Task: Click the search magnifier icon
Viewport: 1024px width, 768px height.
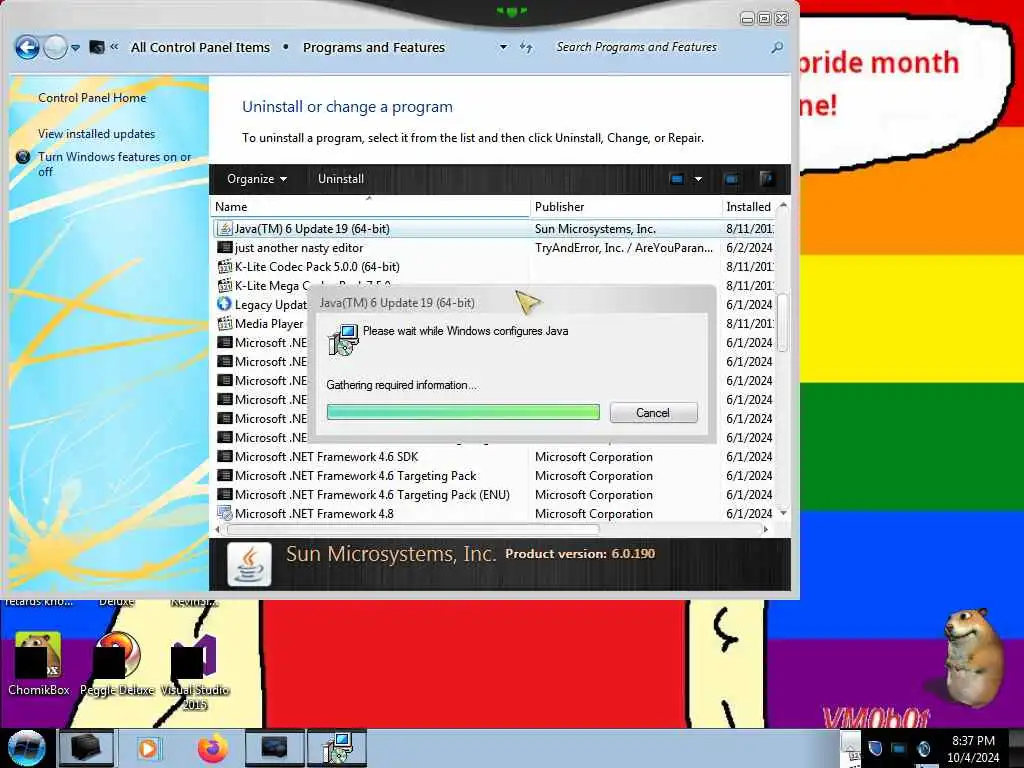Action: [x=776, y=47]
